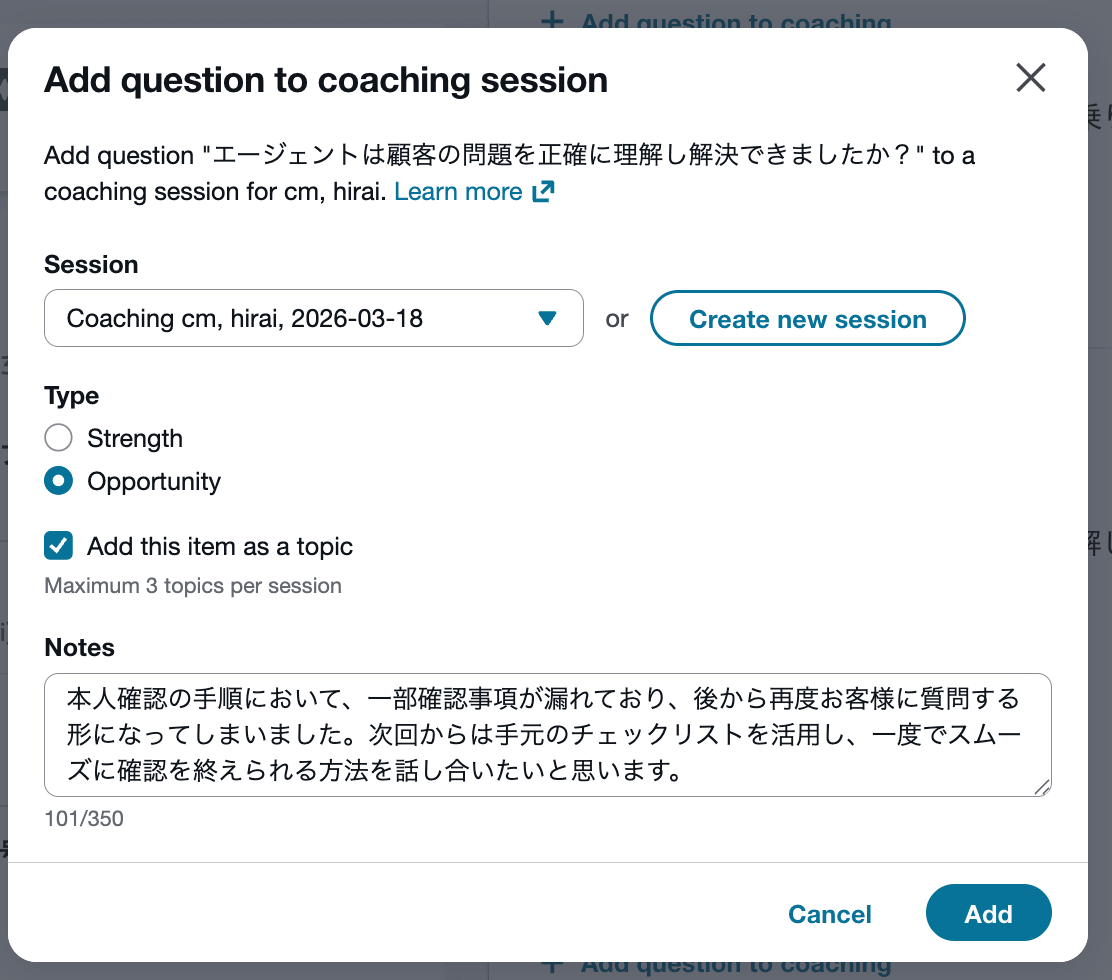
Task: Uncheck the Add this item as a topic checkbox
Action: coord(59,547)
